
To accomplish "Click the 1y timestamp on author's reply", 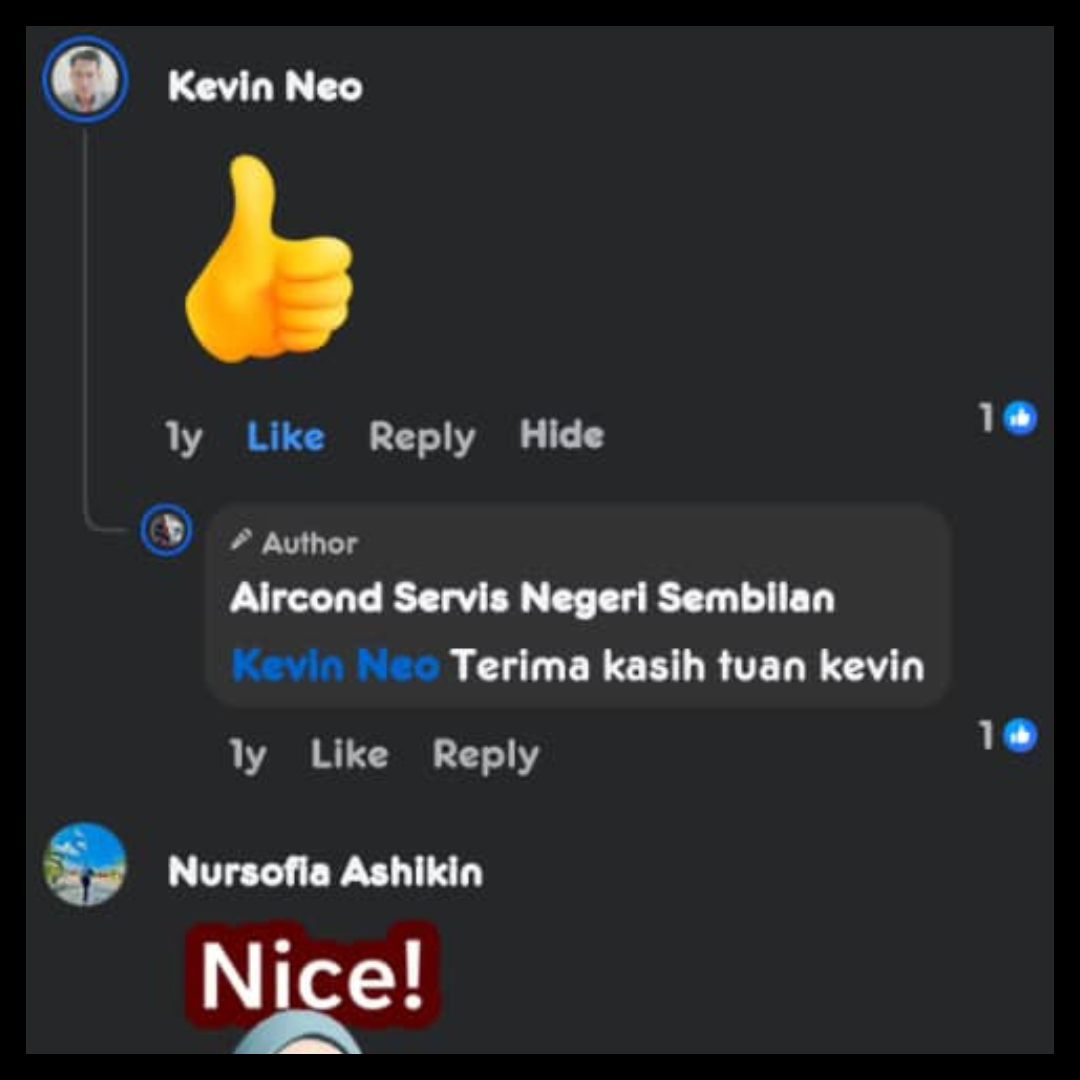I will coord(247,756).
